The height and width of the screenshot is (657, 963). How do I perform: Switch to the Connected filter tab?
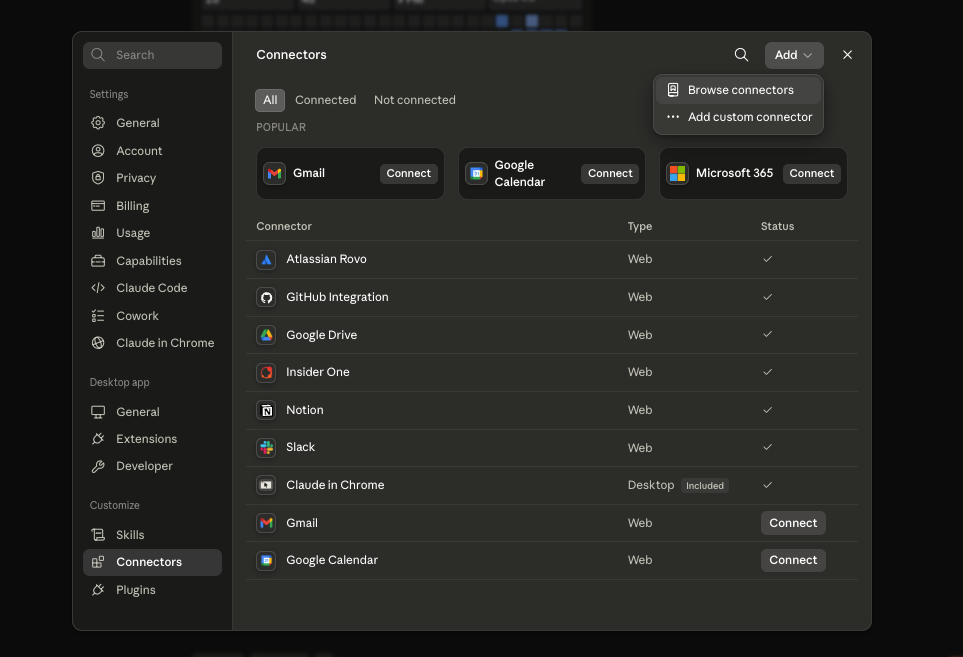click(326, 100)
